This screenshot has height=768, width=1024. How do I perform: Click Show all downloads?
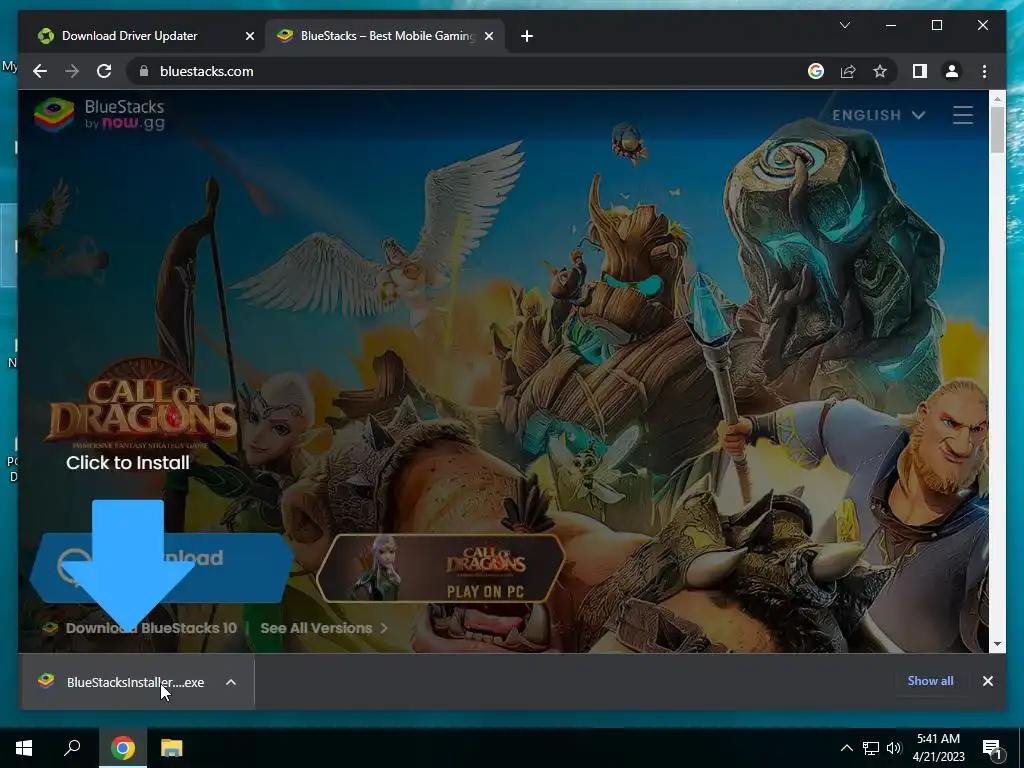[x=930, y=680]
